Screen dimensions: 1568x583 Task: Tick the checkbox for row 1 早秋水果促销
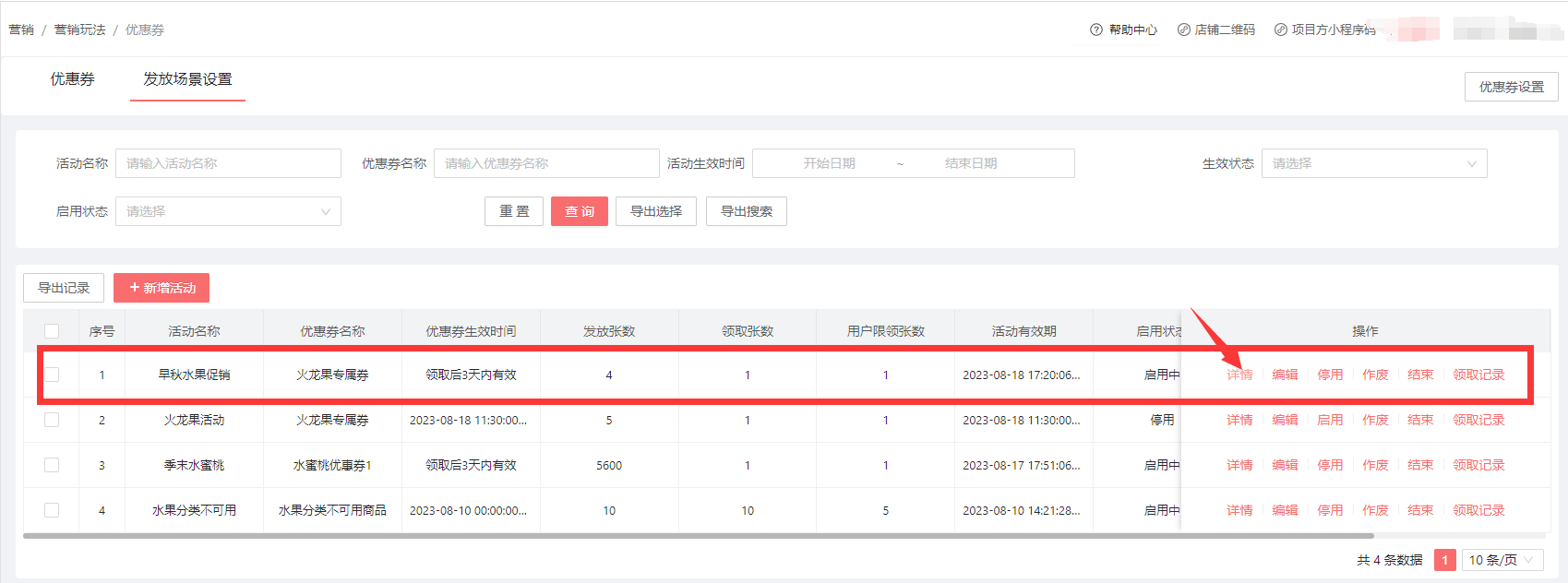52,375
